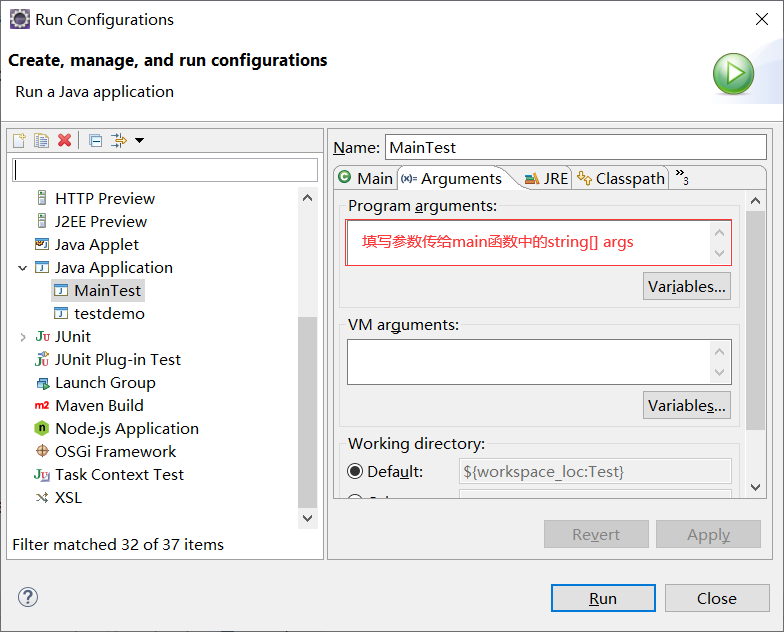Click the filter launch configurations icon
Image resolution: width=784 pixels, height=632 pixels.
(x=119, y=140)
